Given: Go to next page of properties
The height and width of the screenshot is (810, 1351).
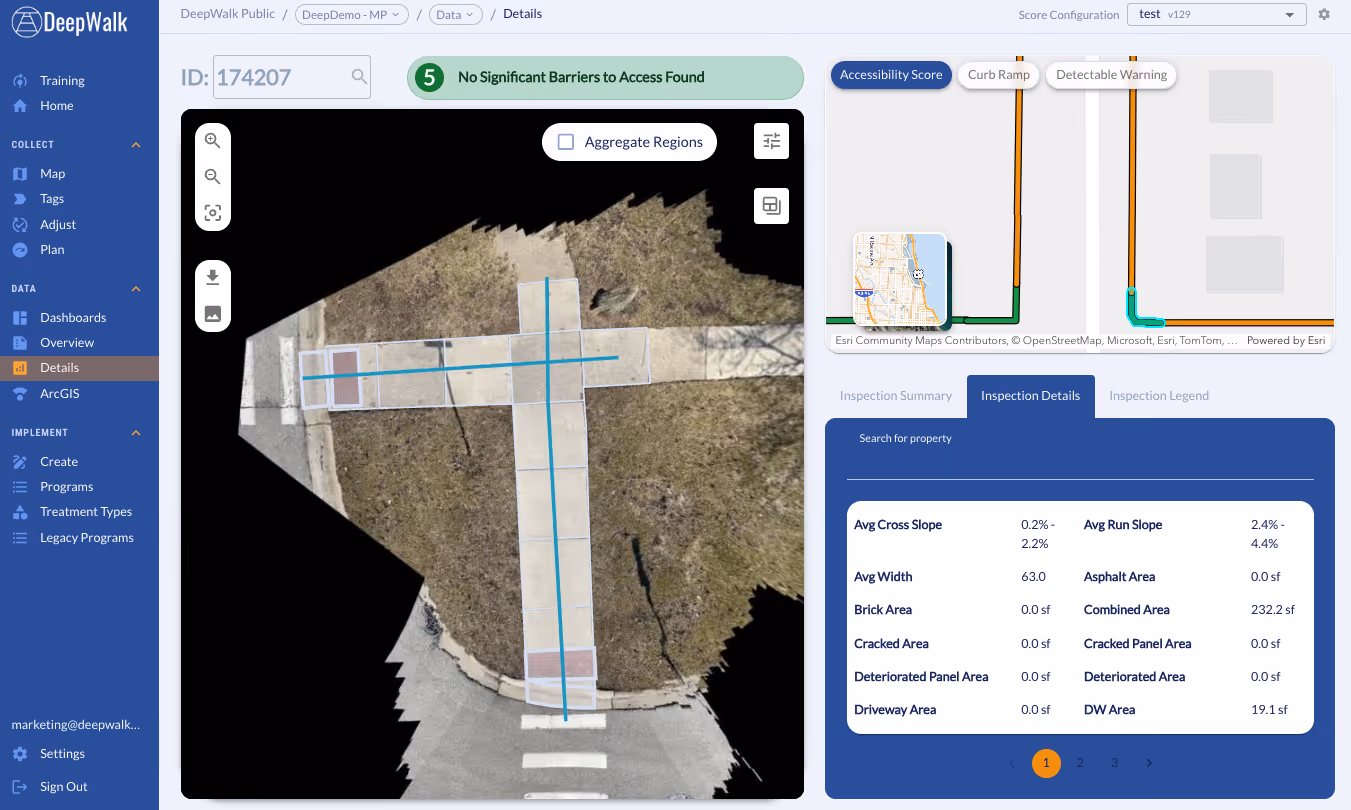Looking at the screenshot, I should click(x=1149, y=763).
